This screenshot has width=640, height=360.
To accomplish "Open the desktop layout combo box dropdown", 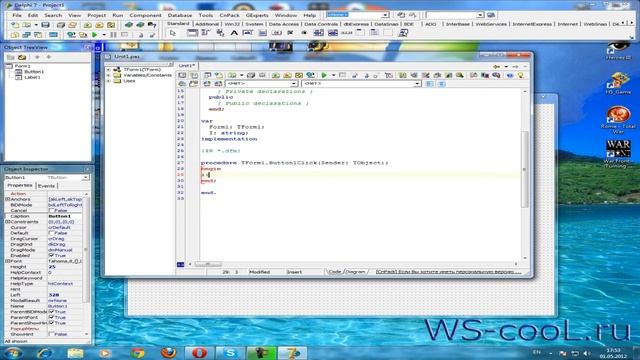I will click(x=385, y=15).
